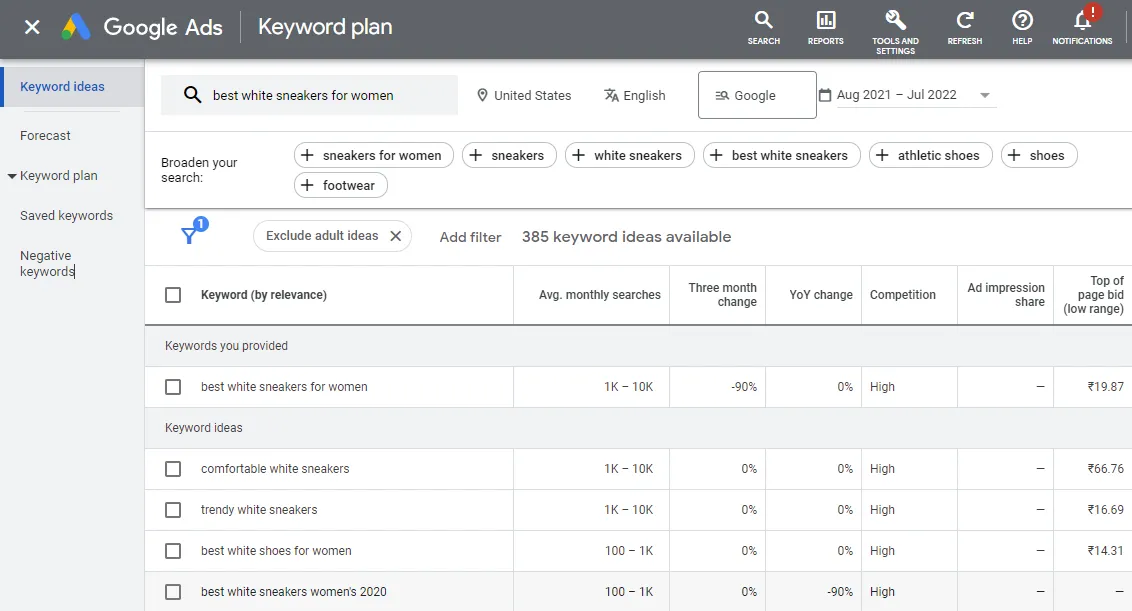
Task: Click the Google Ads logo
Action: [76, 27]
